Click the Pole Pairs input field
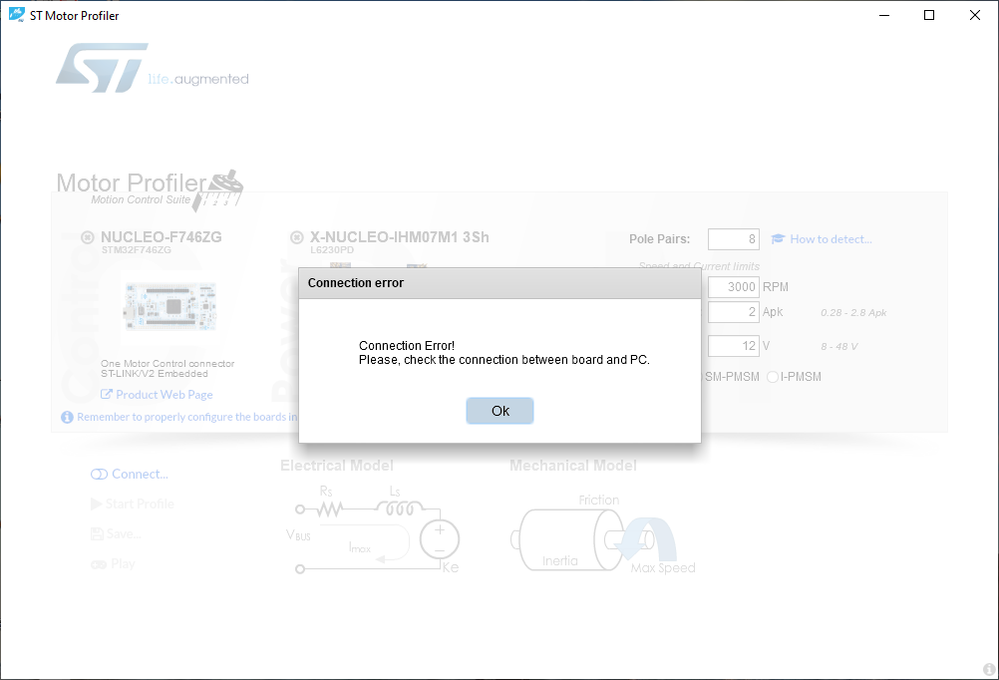This screenshot has height=680, width=999. pos(733,239)
